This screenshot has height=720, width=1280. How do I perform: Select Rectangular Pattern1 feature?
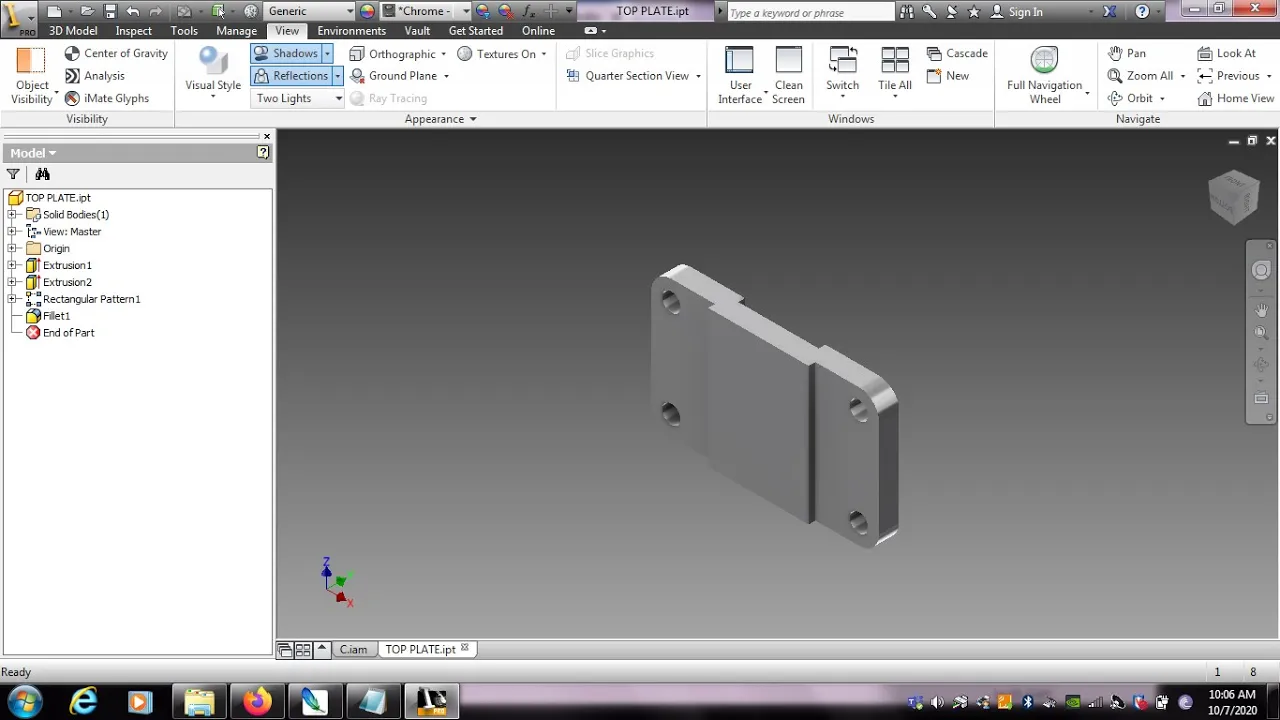pyautogui.click(x=91, y=299)
